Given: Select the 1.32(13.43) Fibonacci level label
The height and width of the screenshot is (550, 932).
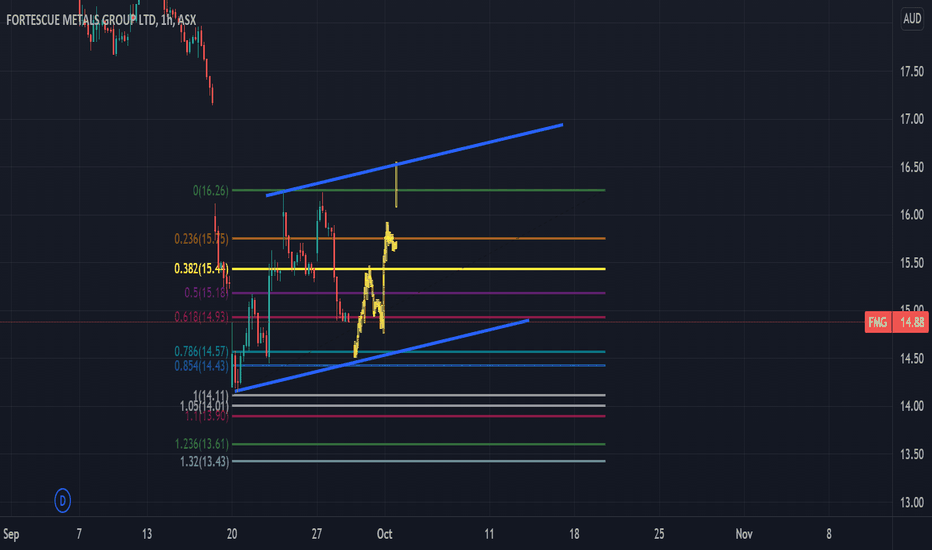Looking at the screenshot, I should point(204,461).
